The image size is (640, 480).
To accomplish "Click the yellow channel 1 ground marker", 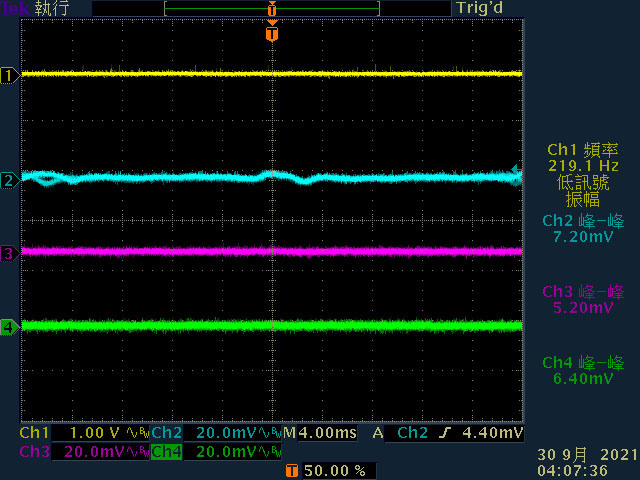I will [x=9, y=75].
